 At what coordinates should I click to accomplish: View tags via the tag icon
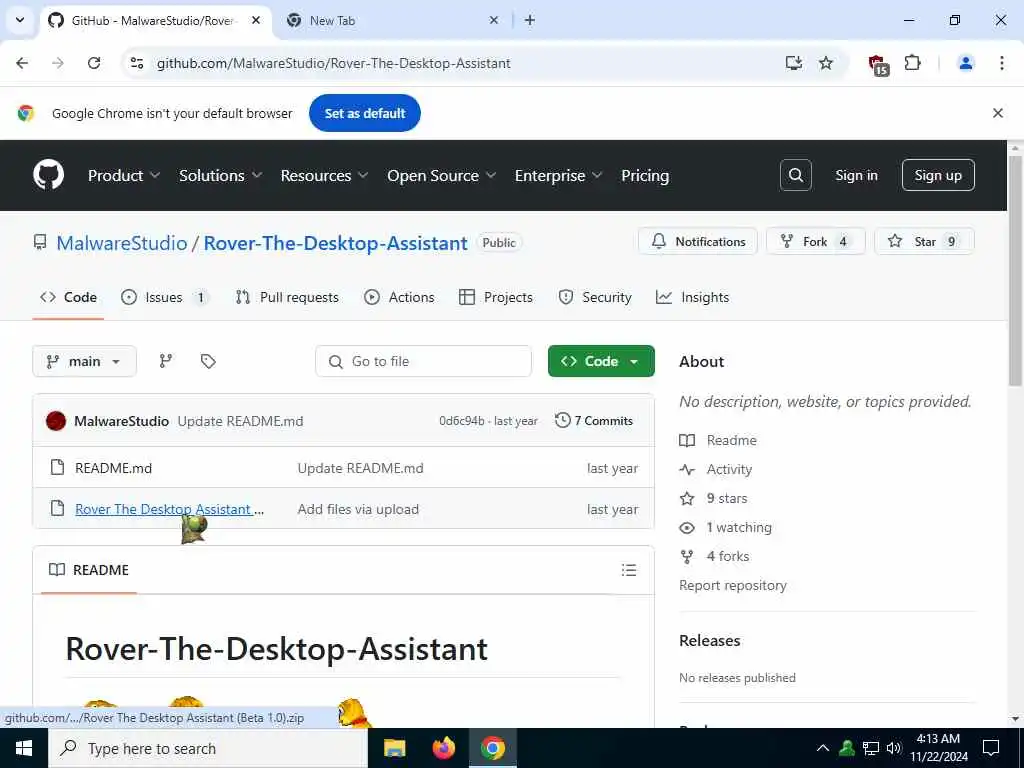[x=208, y=361]
